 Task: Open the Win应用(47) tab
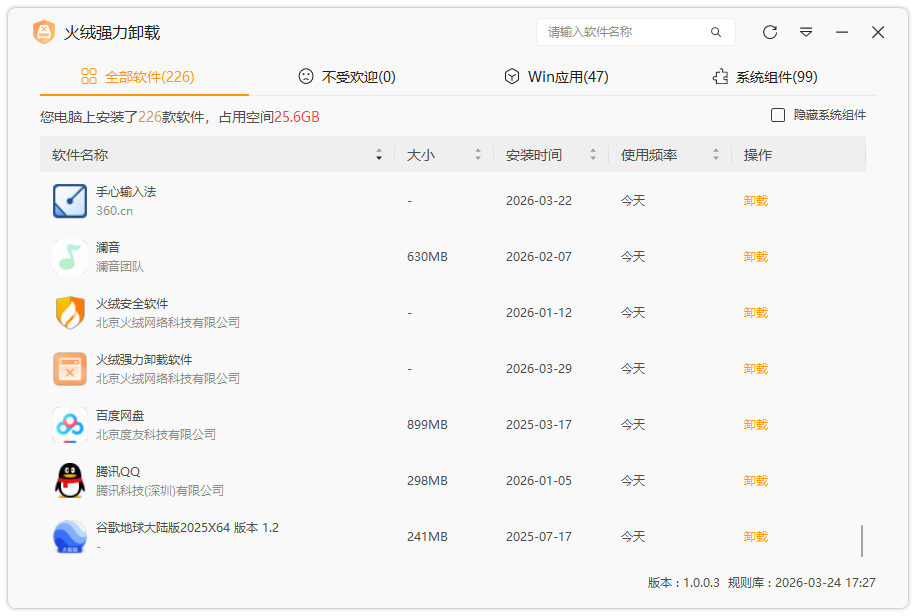556,77
